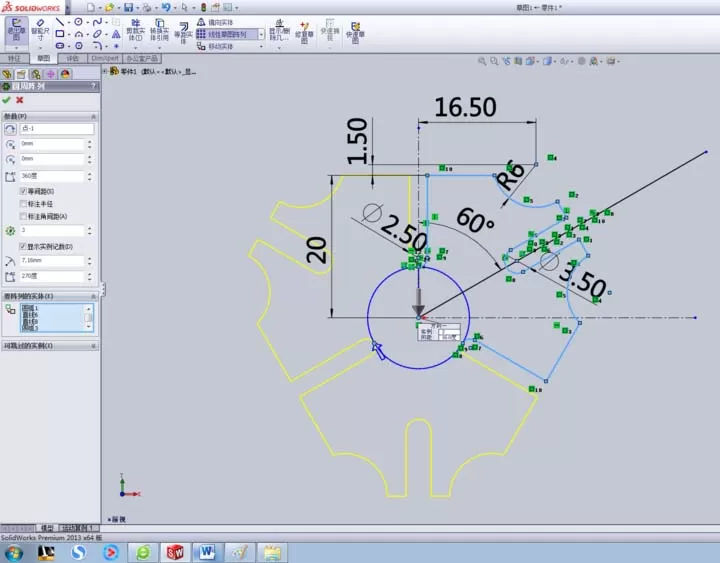Open the Windows Start button
The image size is (720, 563).
point(13,552)
